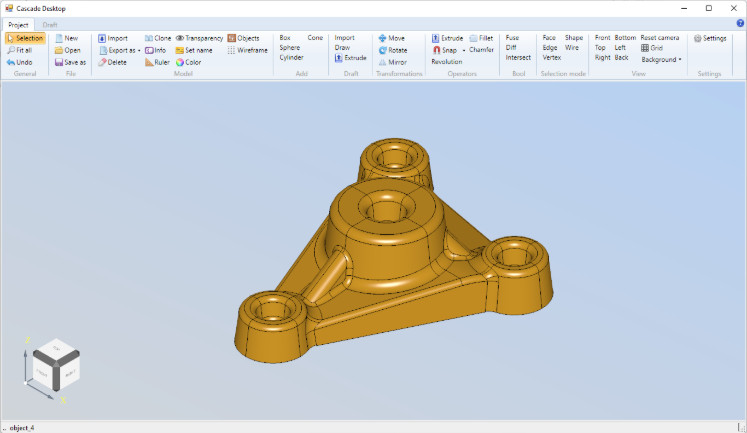747x433 pixels.
Task: Delete the selected object with Delete
Action: pos(112,62)
